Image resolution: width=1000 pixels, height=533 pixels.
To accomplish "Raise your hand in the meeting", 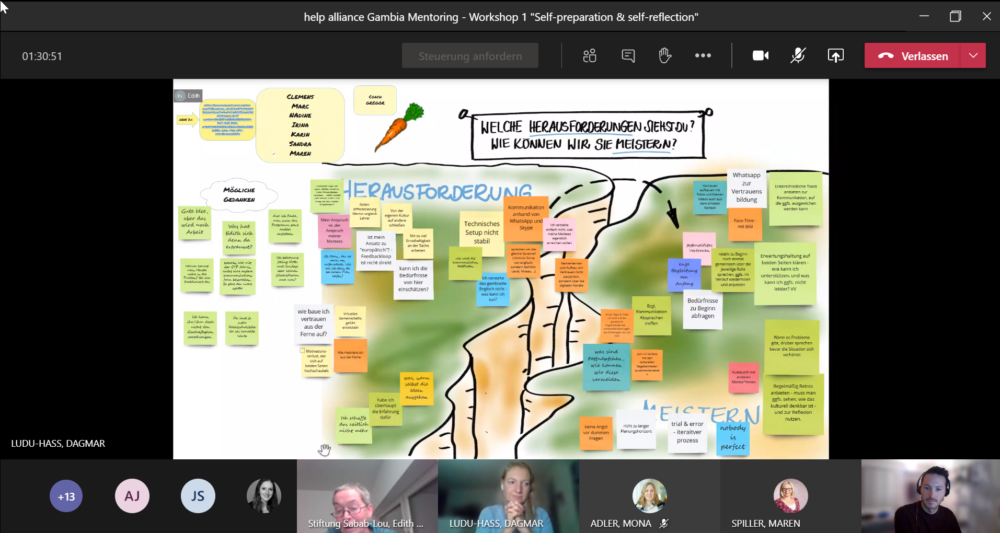I will (665, 56).
